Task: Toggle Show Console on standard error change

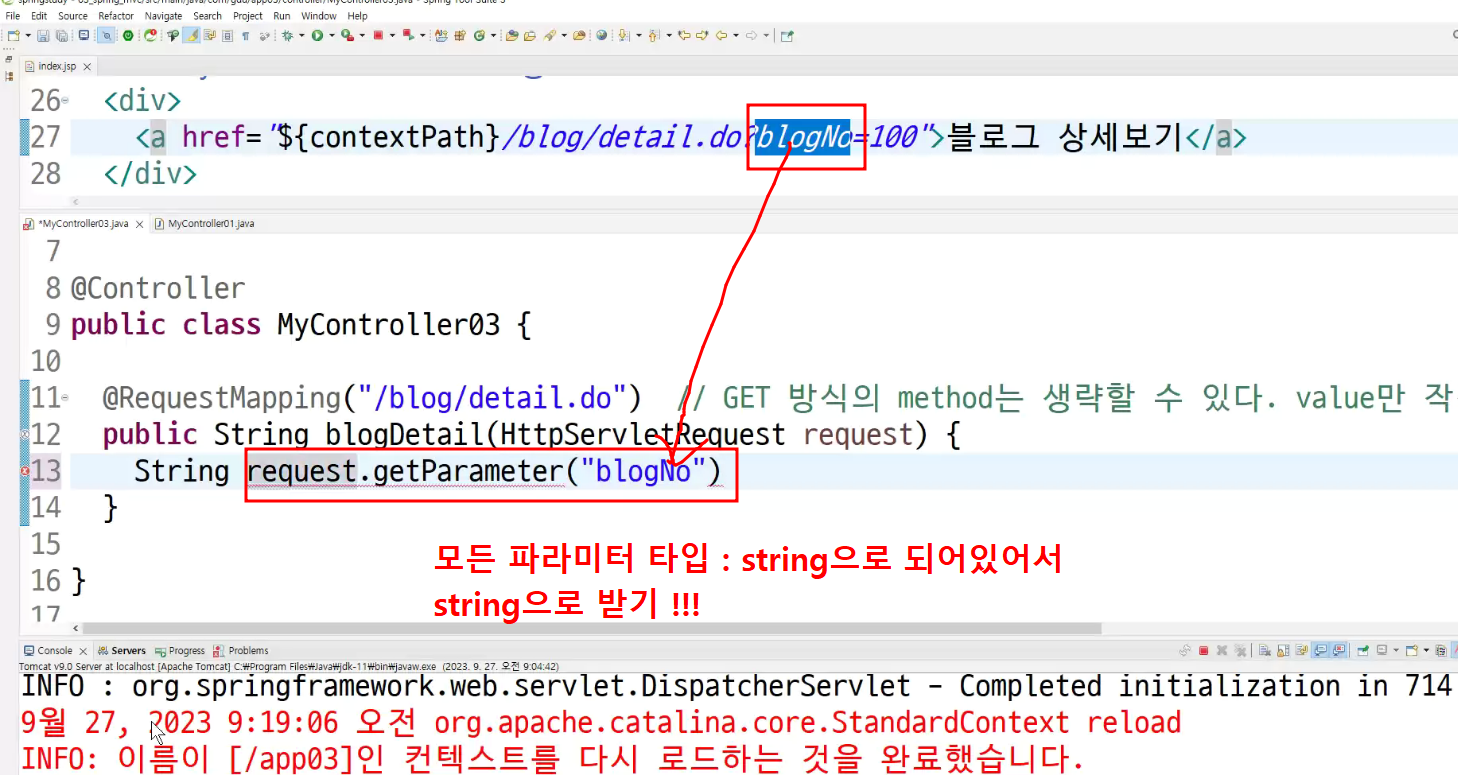Action: point(1339,650)
